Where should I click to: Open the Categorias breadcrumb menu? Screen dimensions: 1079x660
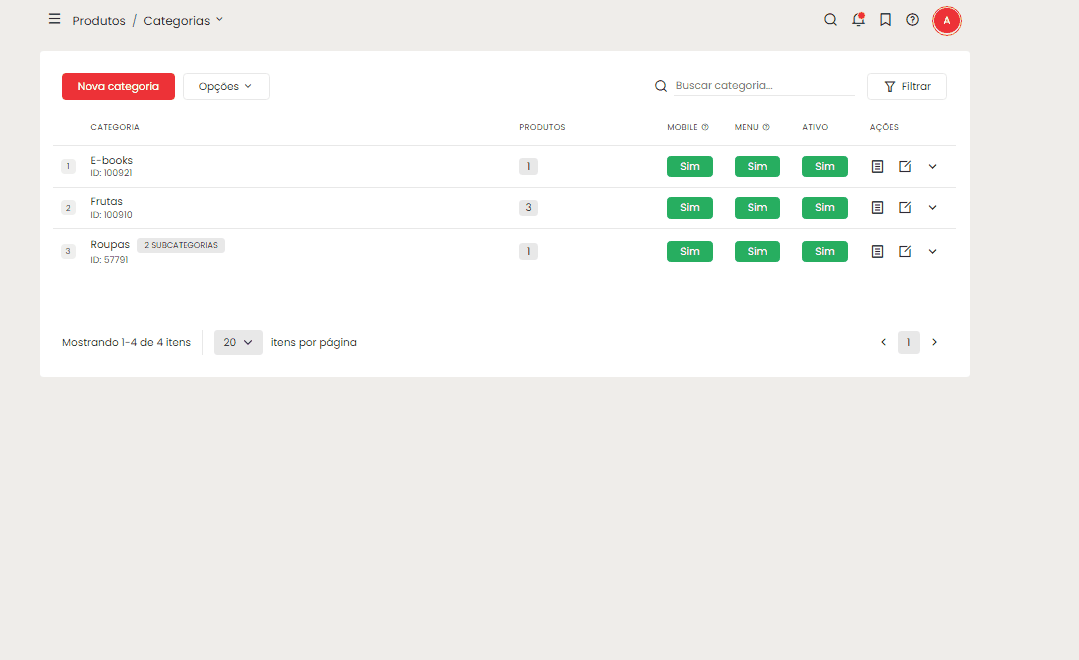[183, 20]
